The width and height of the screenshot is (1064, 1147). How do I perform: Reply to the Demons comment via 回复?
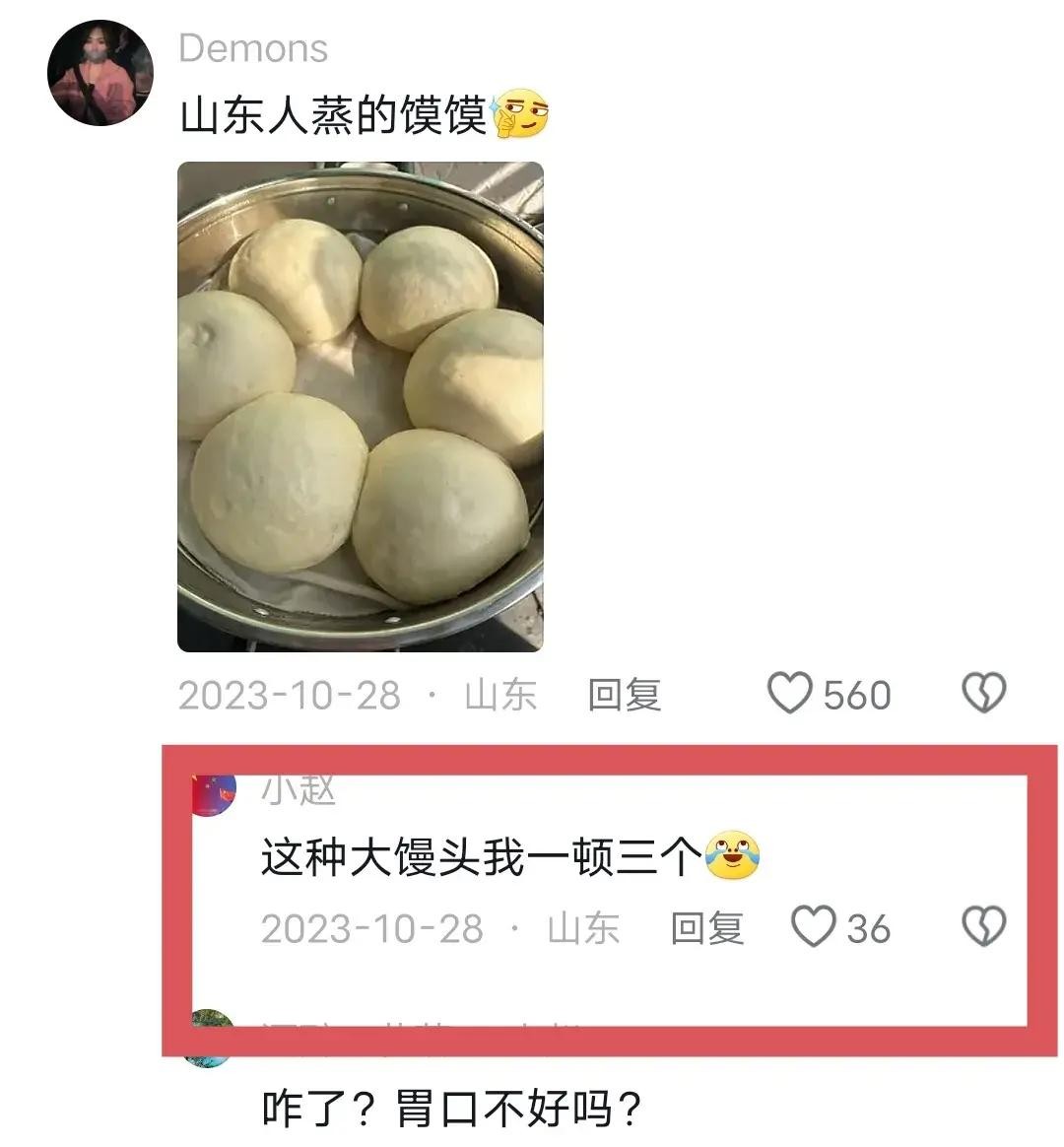click(625, 694)
